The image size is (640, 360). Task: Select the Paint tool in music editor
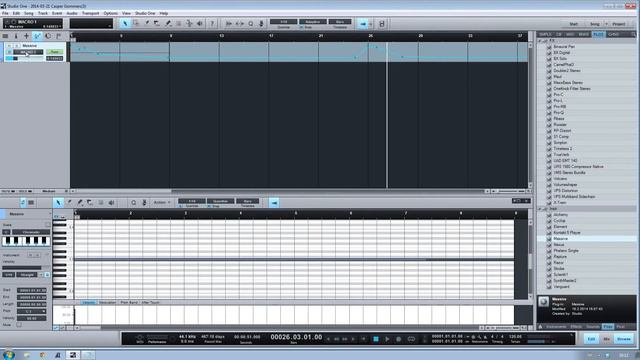click(80, 202)
